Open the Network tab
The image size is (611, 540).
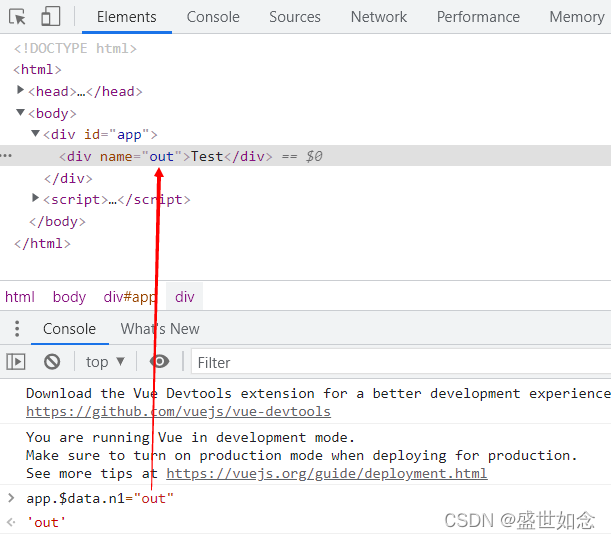click(379, 17)
